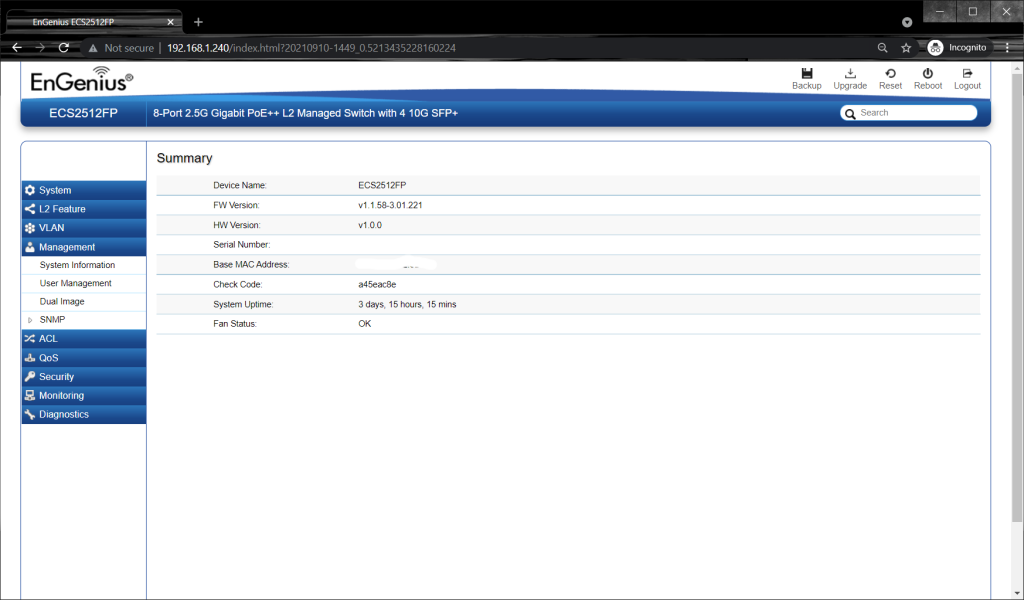Open User Management page
This screenshot has height=600, width=1024.
point(75,283)
